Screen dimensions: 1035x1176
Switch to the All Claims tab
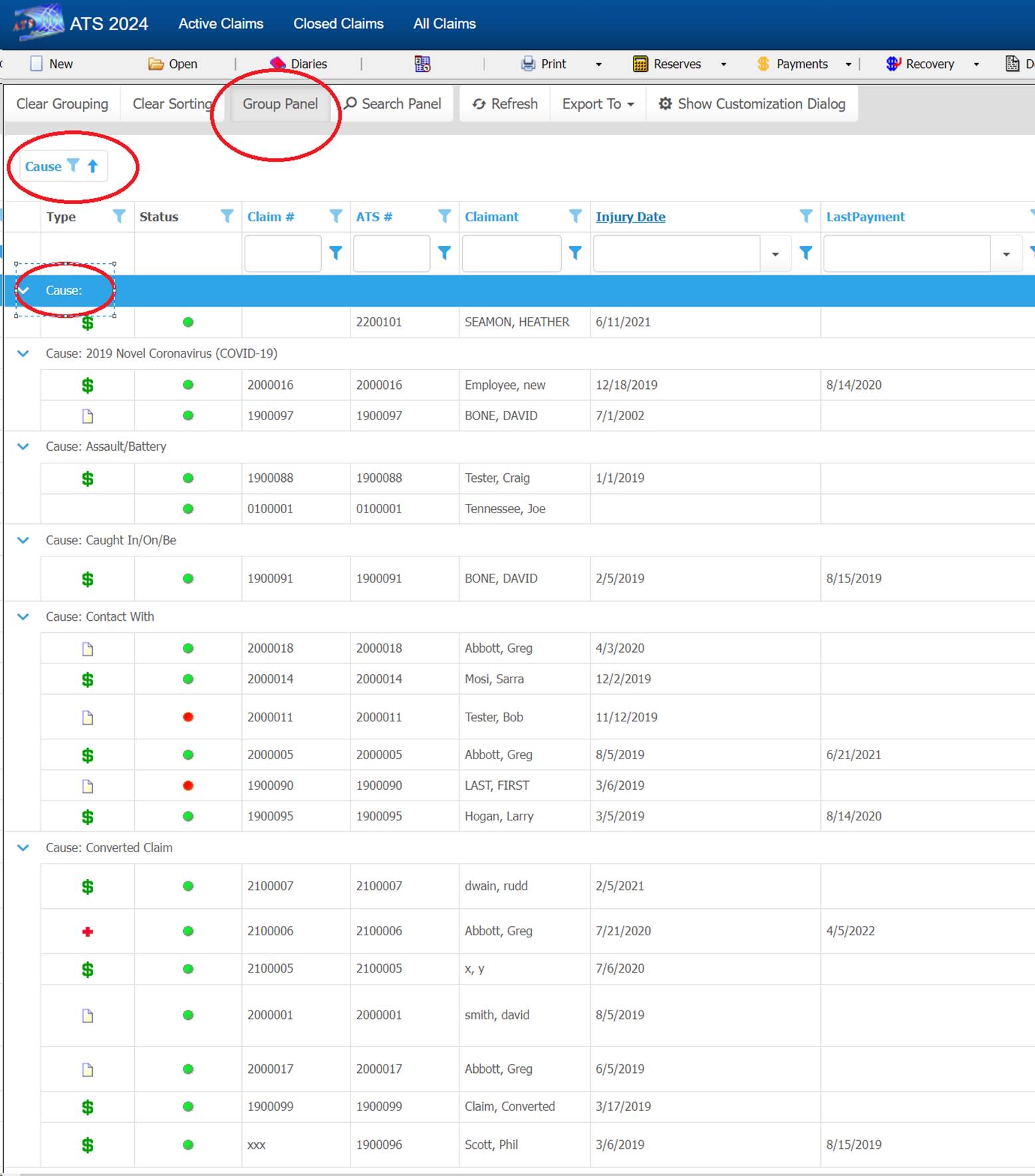tap(444, 24)
